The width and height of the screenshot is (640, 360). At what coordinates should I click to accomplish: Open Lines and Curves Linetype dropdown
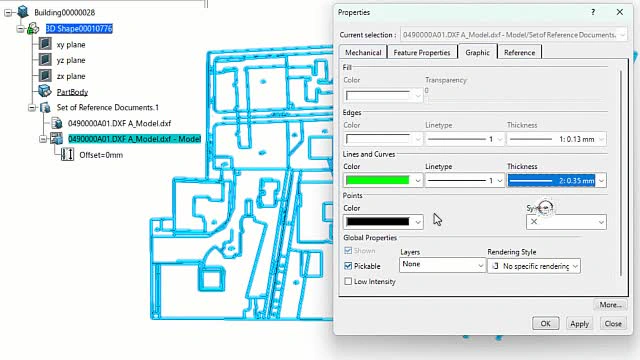point(500,180)
